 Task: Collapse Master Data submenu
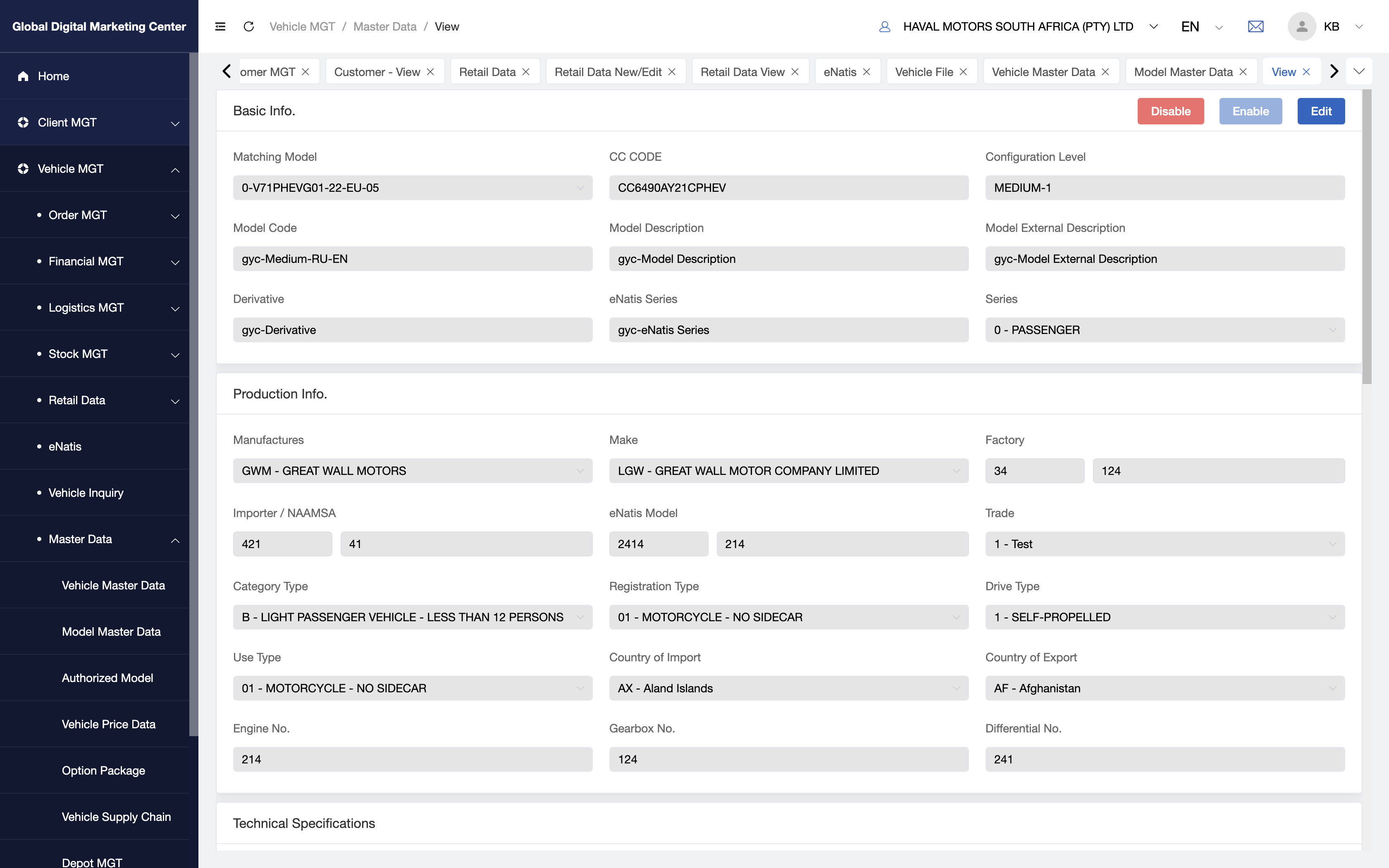[176, 540]
